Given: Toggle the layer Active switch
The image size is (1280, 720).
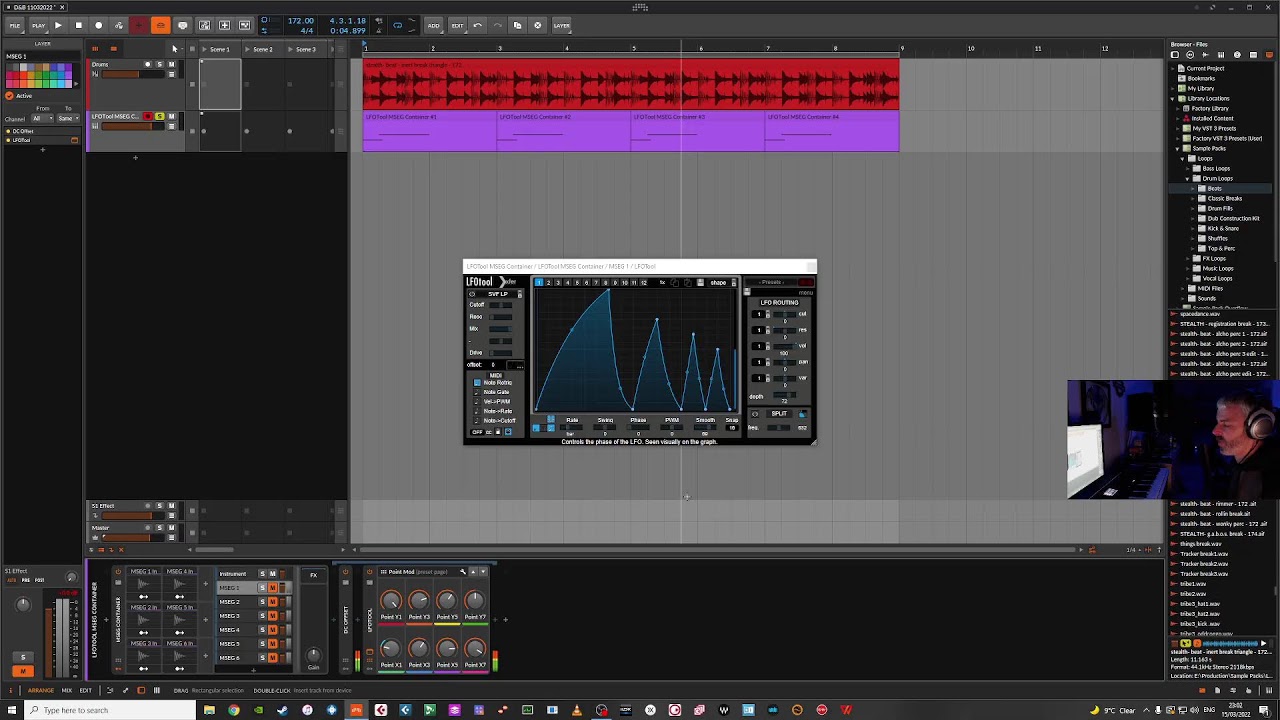Looking at the screenshot, I should pos(9,96).
